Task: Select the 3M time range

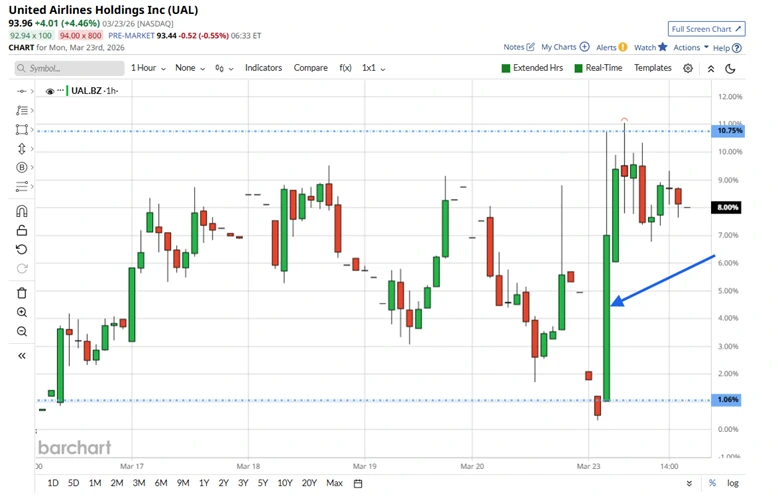Action: click(139, 483)
